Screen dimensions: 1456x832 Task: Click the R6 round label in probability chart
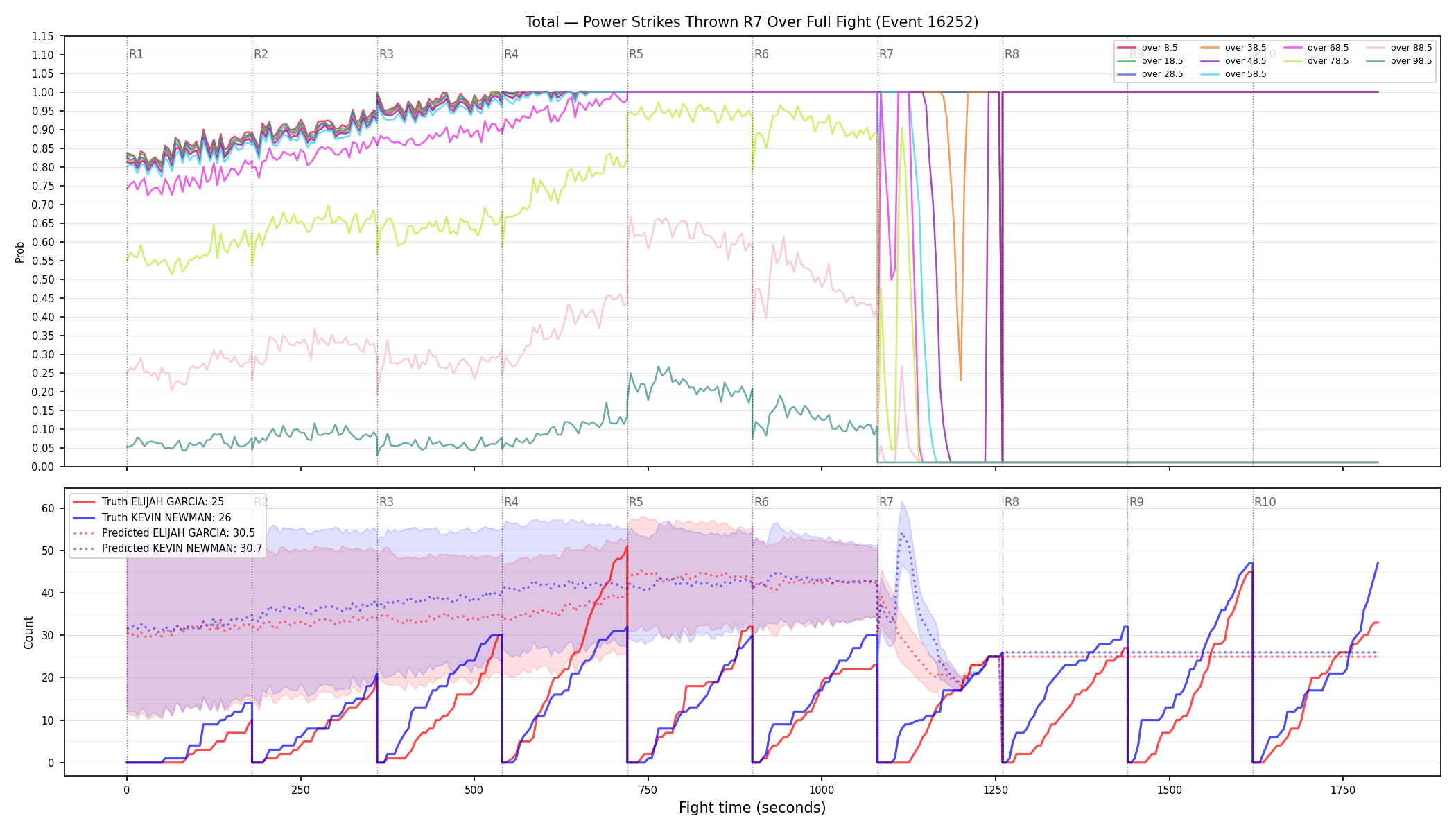[x=761, y=54]
